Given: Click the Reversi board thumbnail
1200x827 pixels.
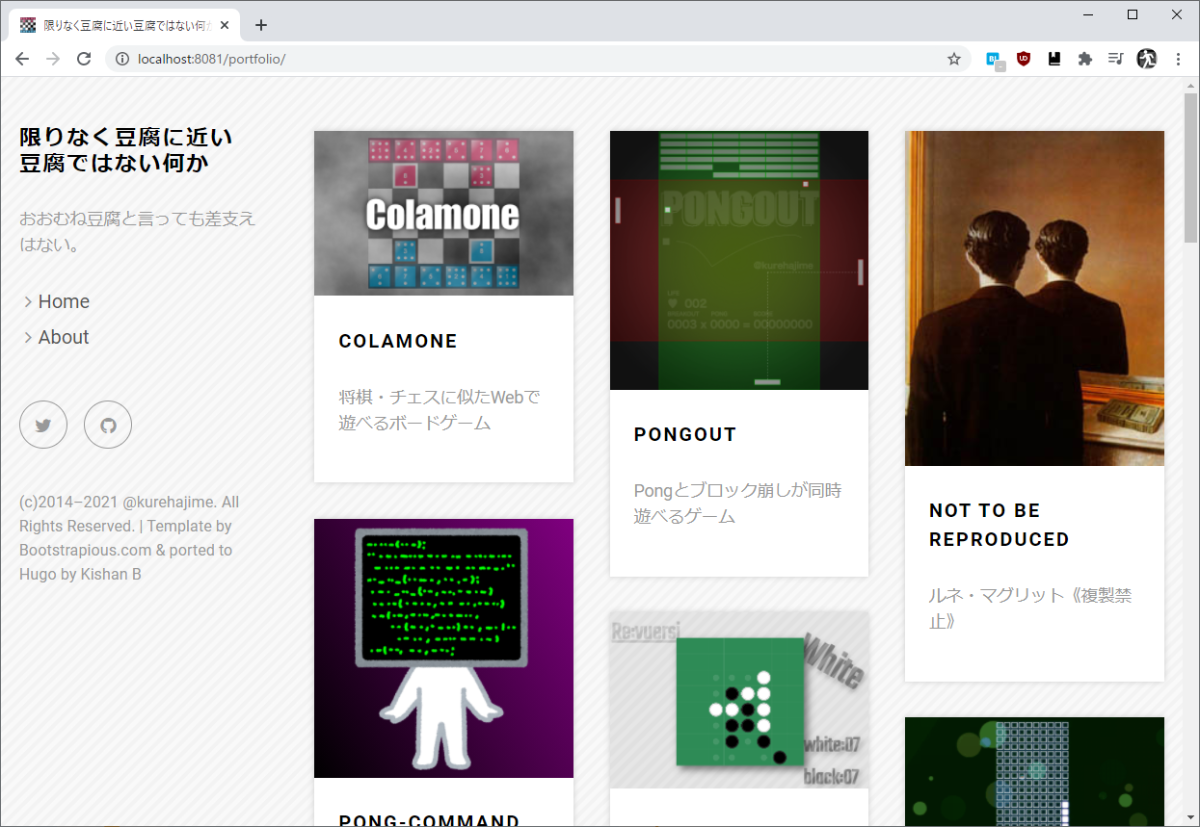Looking at the screenshot, I should (739, 700).
